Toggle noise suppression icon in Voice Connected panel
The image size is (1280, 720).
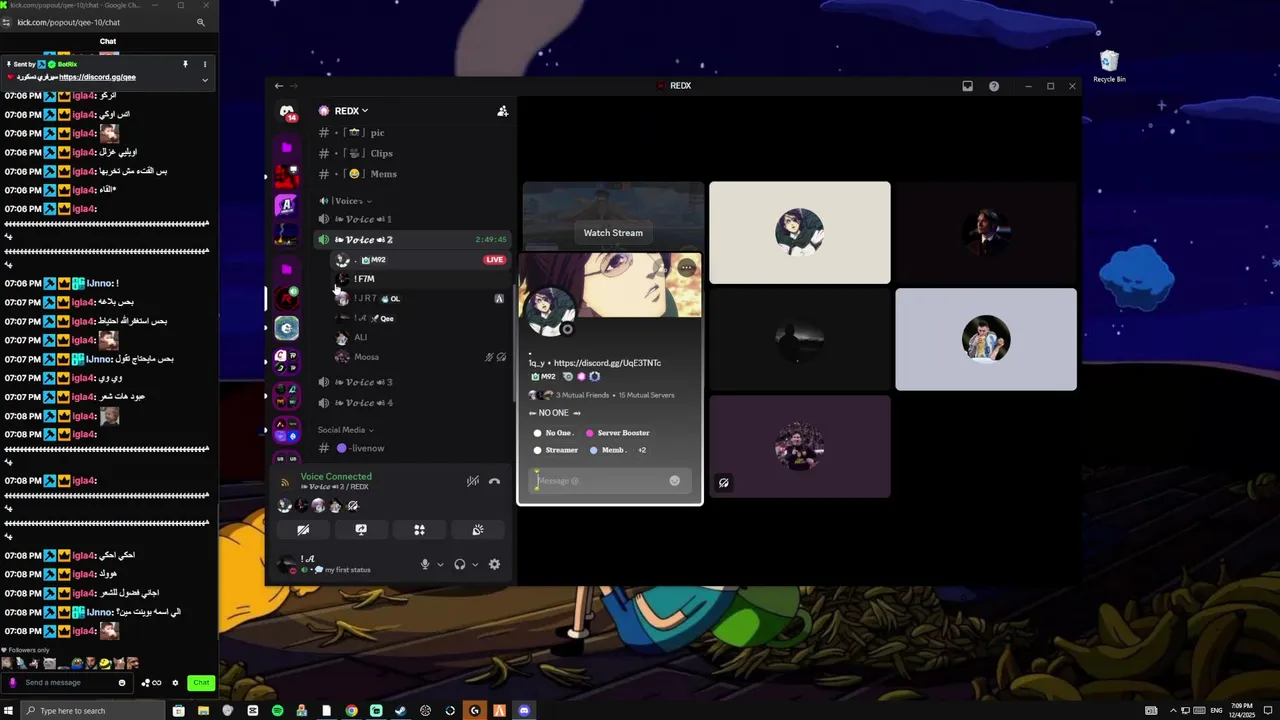pyautogui.click(x=473, y=481)
